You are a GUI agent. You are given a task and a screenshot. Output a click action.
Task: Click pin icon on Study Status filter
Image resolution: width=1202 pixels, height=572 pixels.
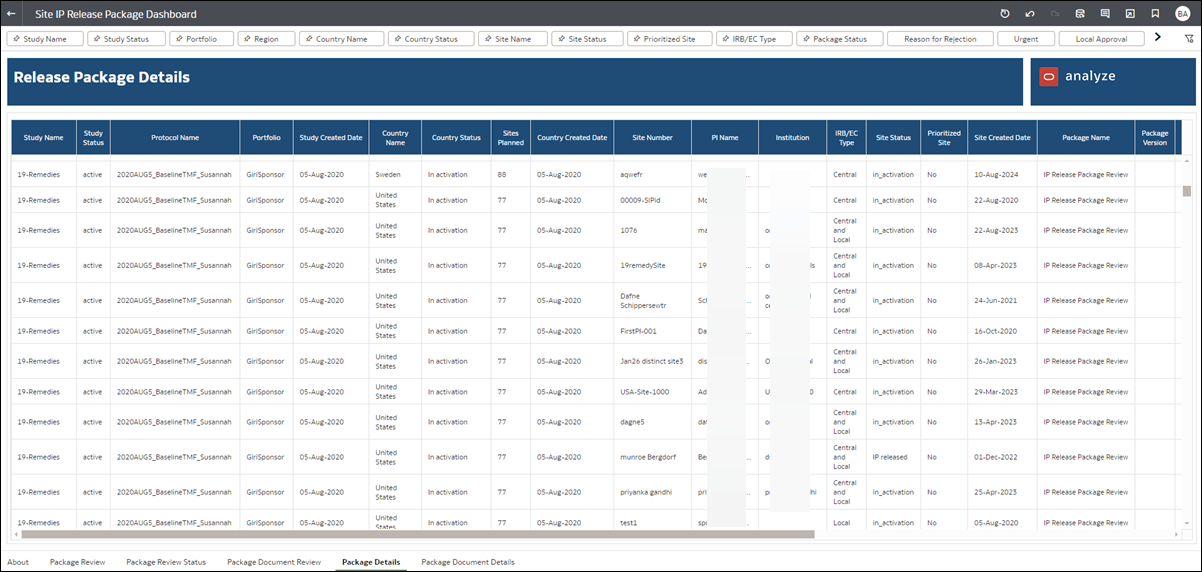point(97,39)
